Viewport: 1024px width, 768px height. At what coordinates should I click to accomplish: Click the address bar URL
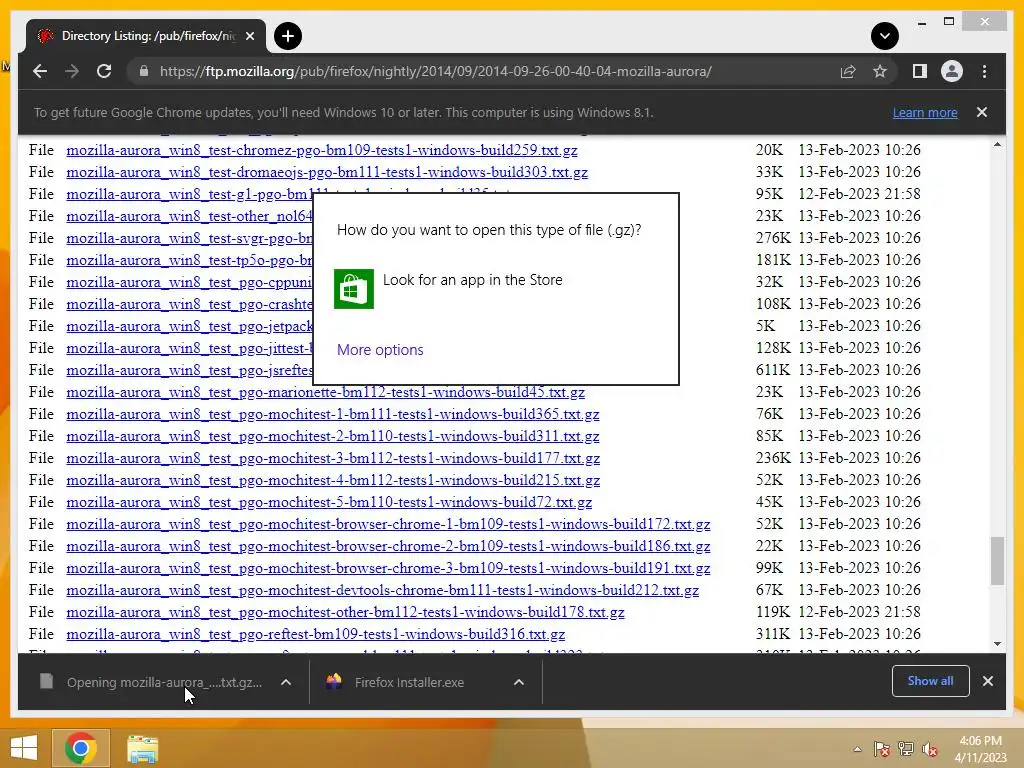click(x=436, y=71)
